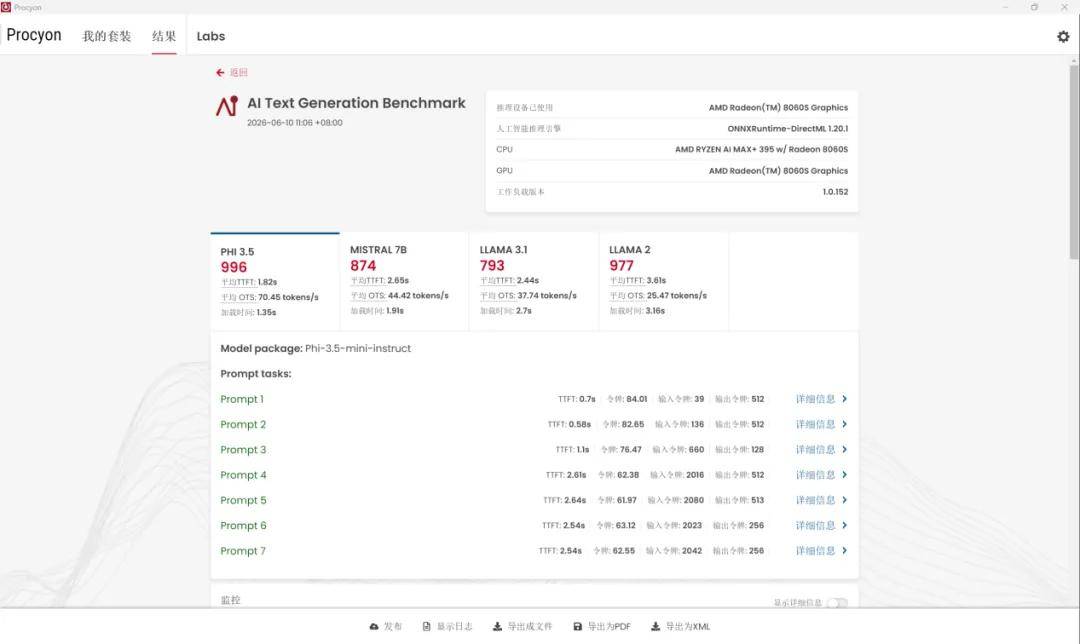Open the 显示日志 show log button
This screenshot has height=644, width=1080.
click(x=447, y=626)
